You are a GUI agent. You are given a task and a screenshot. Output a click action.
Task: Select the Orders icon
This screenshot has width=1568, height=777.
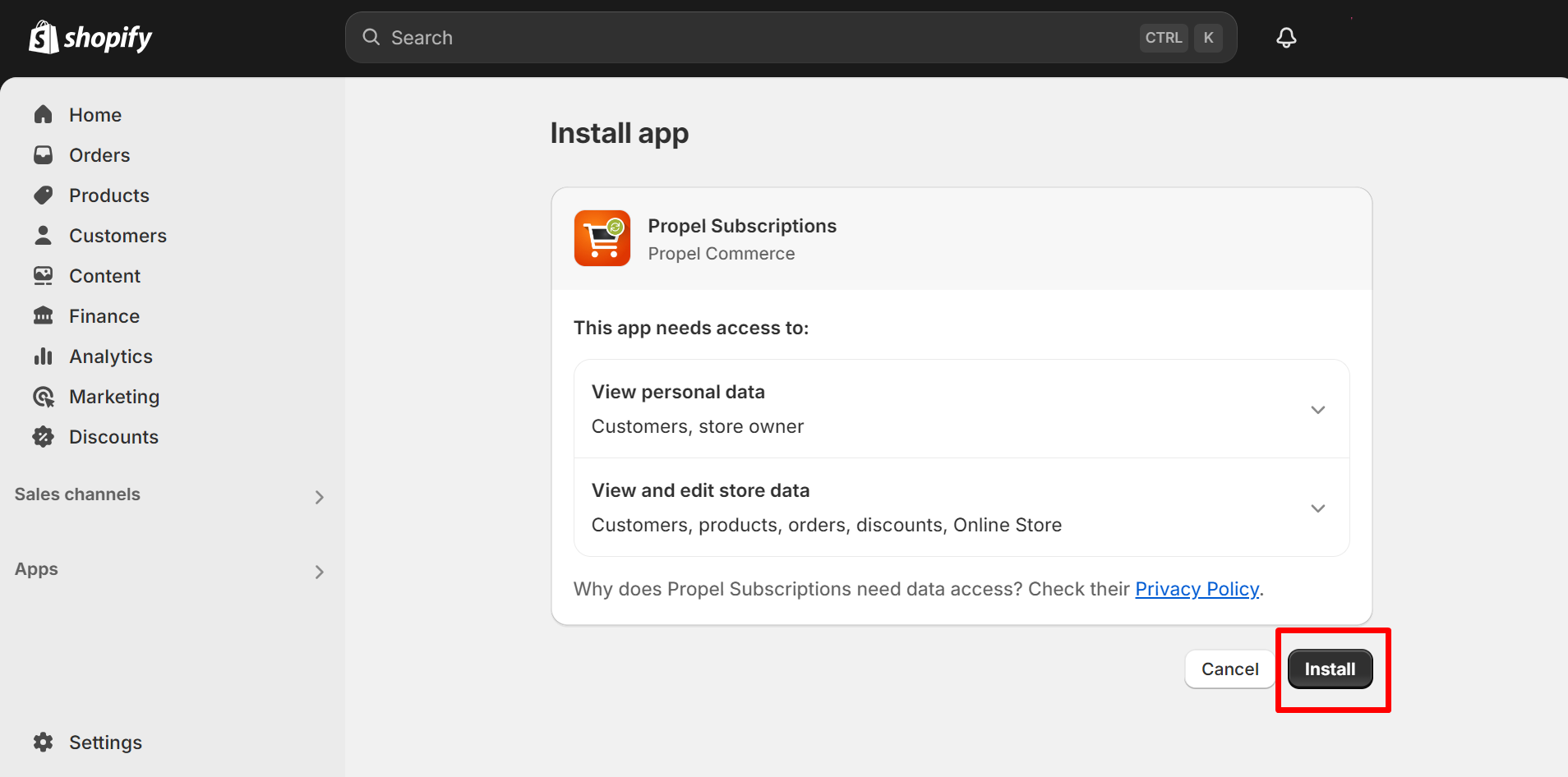[x=44, y=154]
